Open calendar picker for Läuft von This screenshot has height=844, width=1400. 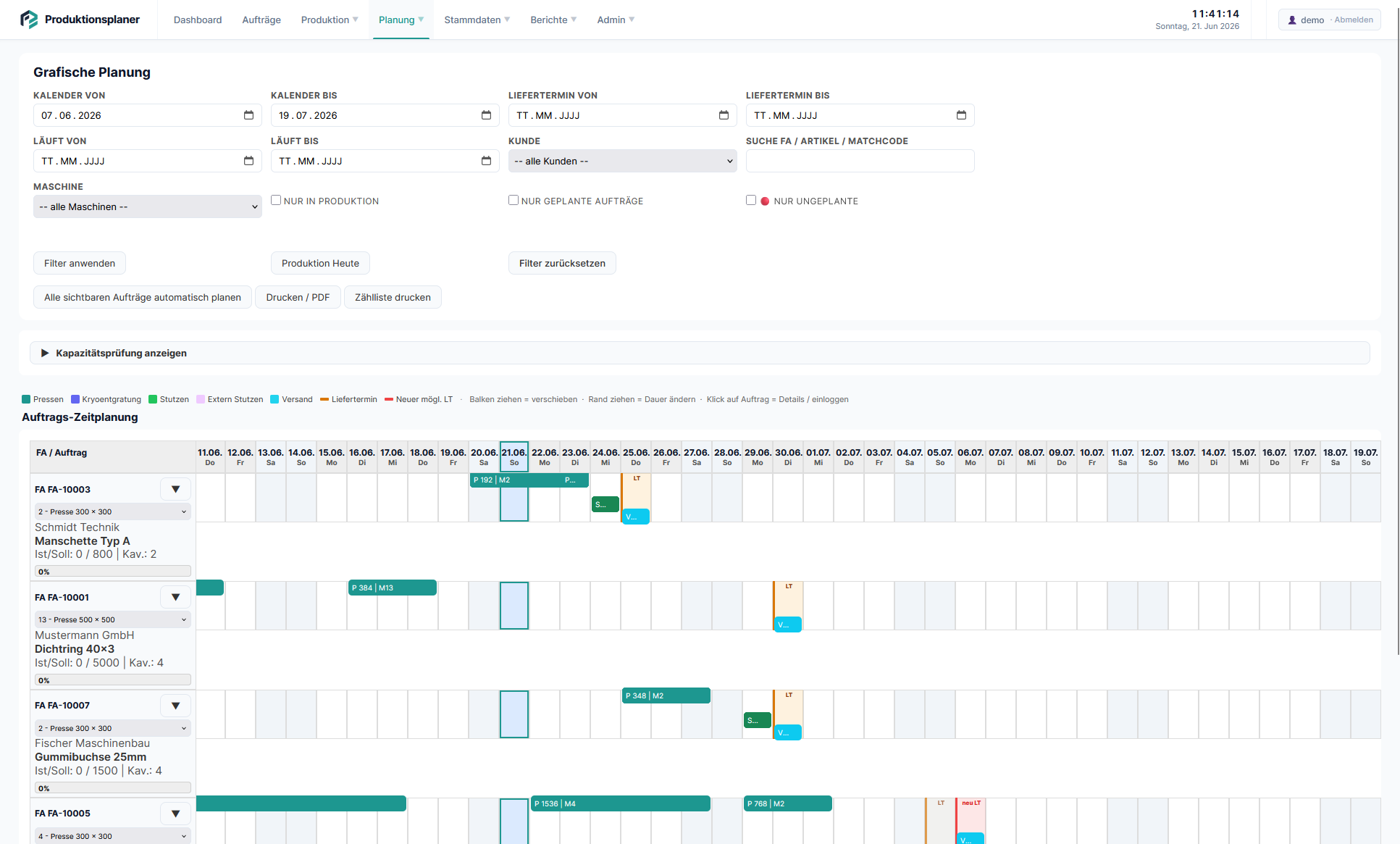(248, 161)
